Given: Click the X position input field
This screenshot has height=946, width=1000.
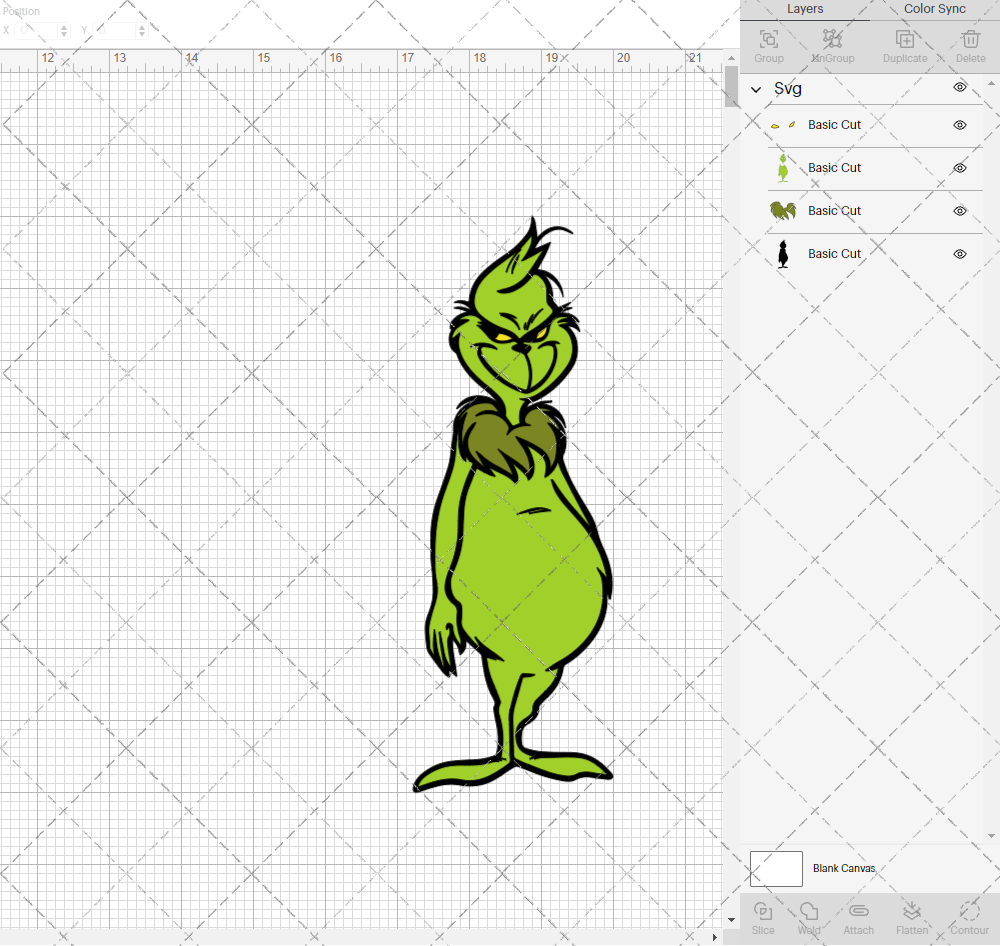Looking at the screenshot, I should (37, 30).
